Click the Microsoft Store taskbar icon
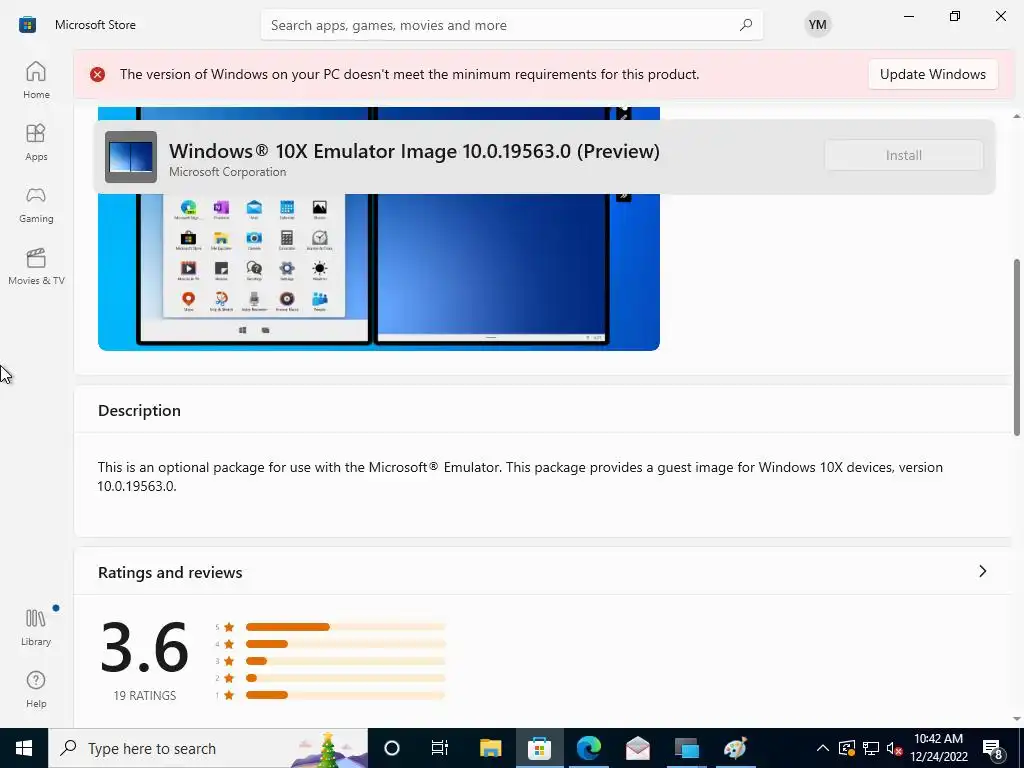Image resolution: width=1024 pixels, height=768 pixels. (539, 748)
